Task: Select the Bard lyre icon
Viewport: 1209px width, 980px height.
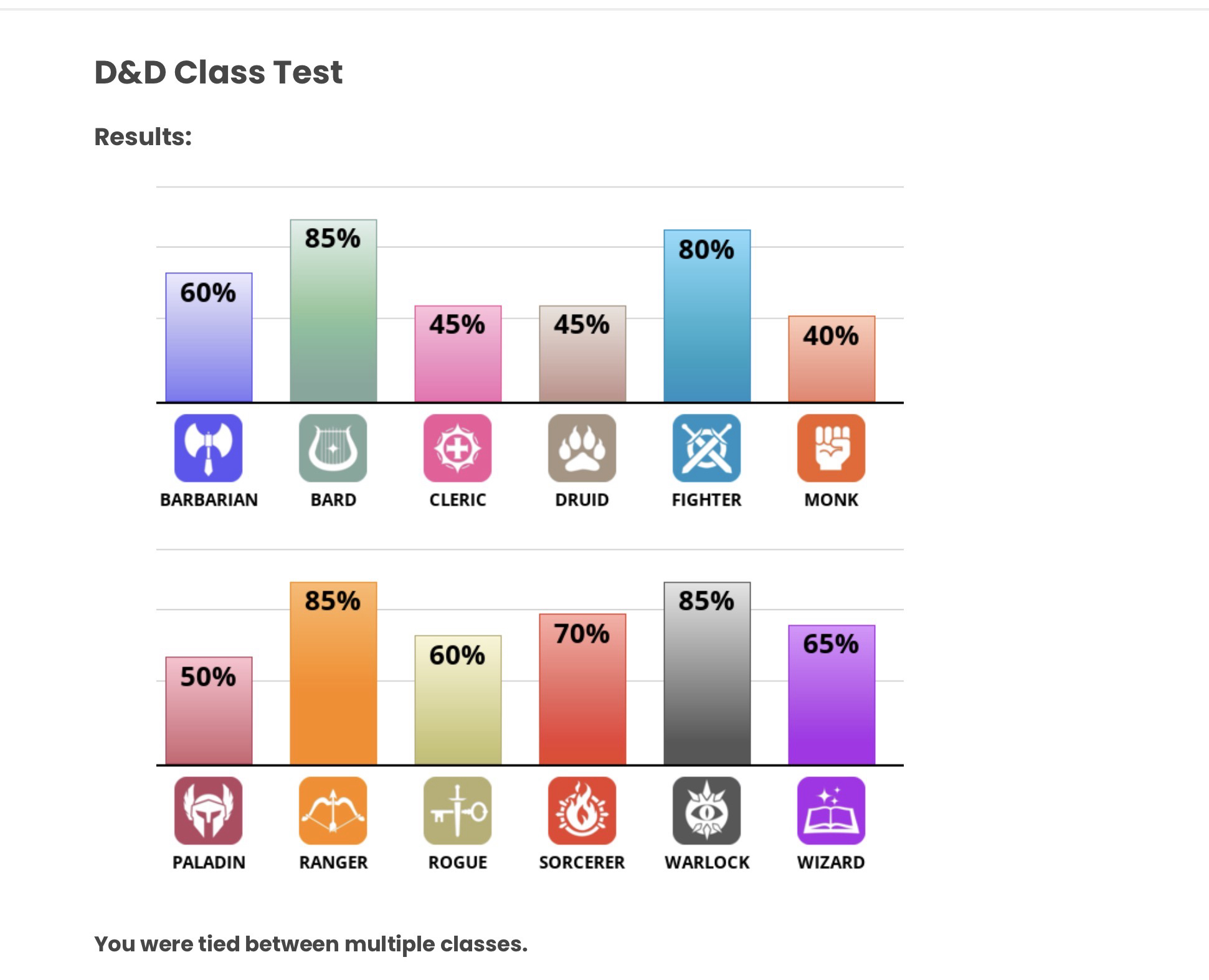Action: 333,448
